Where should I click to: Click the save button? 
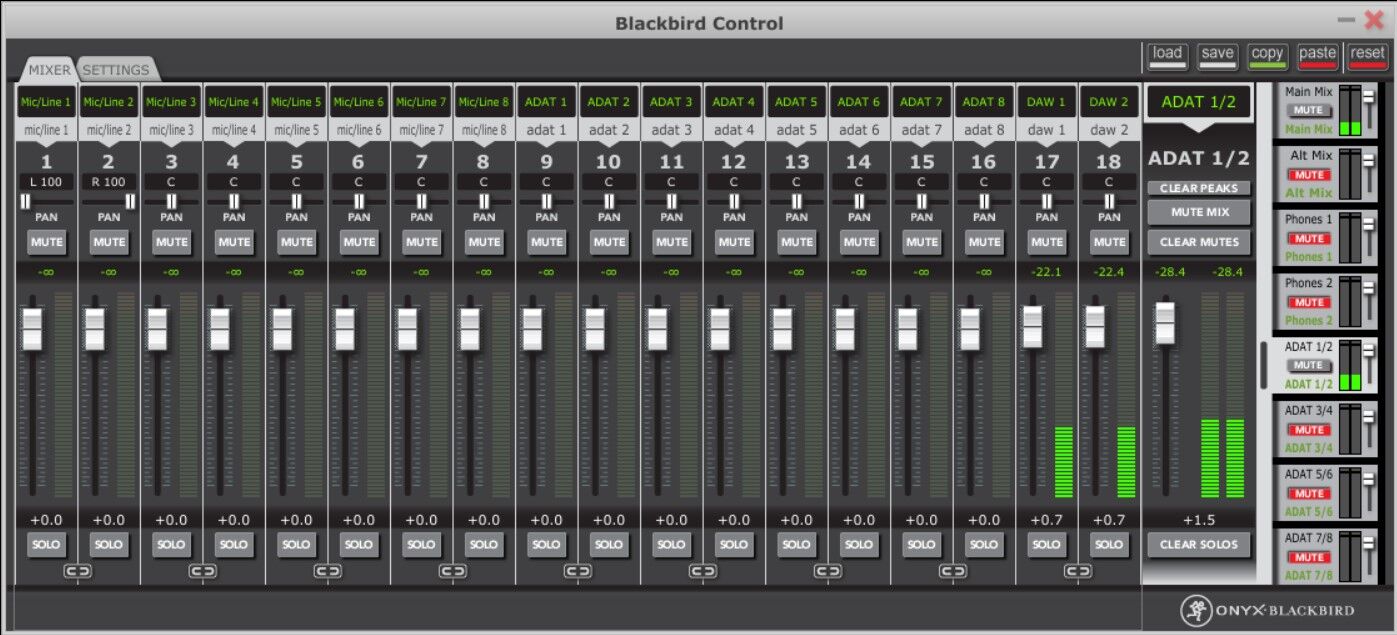click(1218, 56)
